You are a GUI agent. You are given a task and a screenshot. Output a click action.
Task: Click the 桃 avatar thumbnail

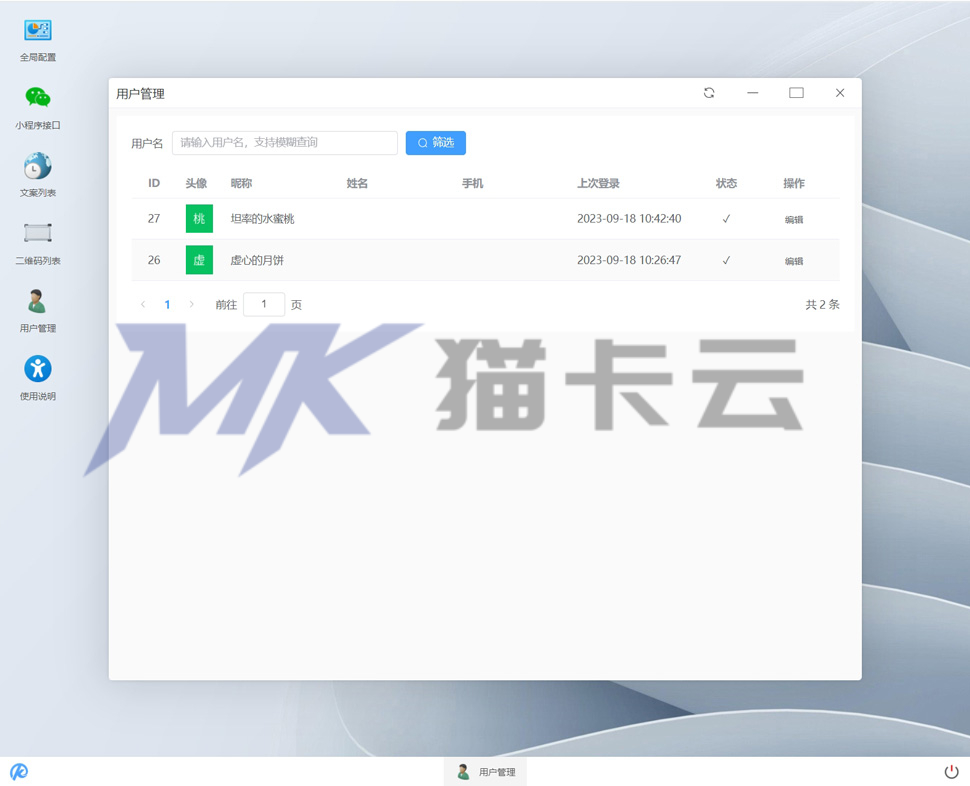pyautogui.click(x=199, y=218)
